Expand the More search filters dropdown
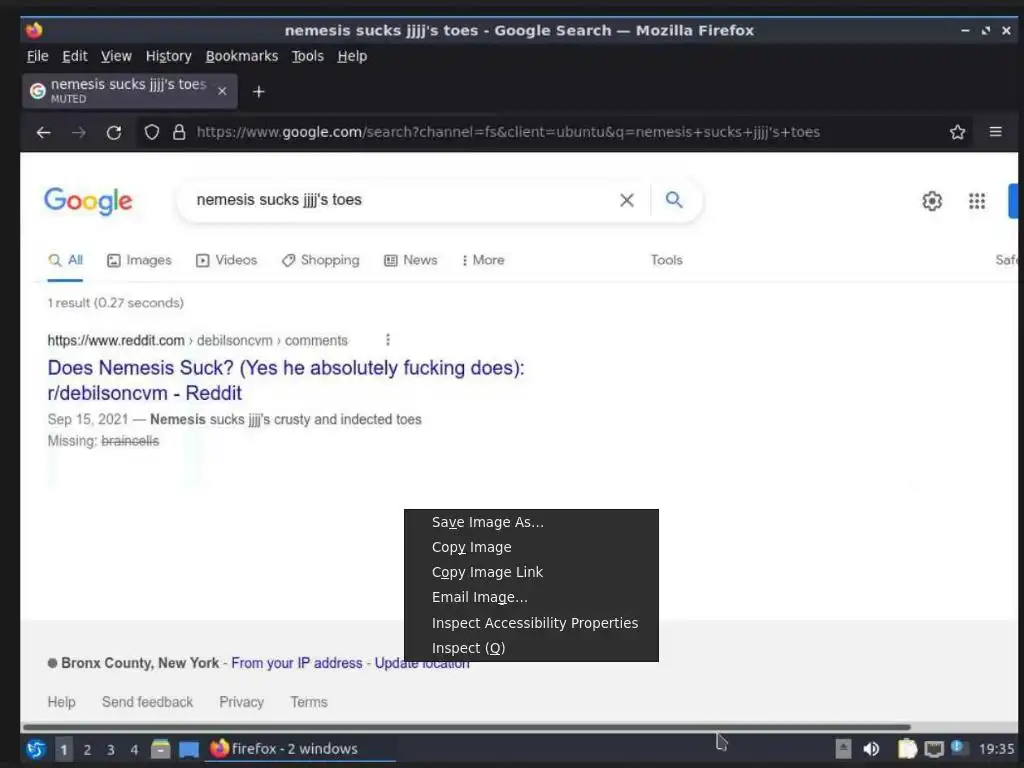The image size is (1024, 768). tap(483, 260)
